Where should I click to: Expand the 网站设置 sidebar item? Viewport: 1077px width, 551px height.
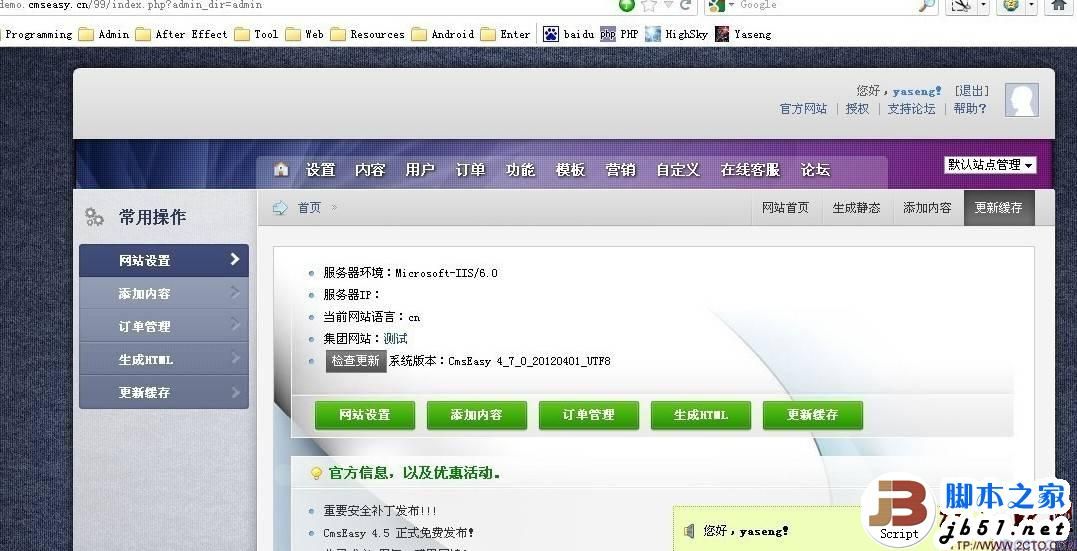click(163, 260)
